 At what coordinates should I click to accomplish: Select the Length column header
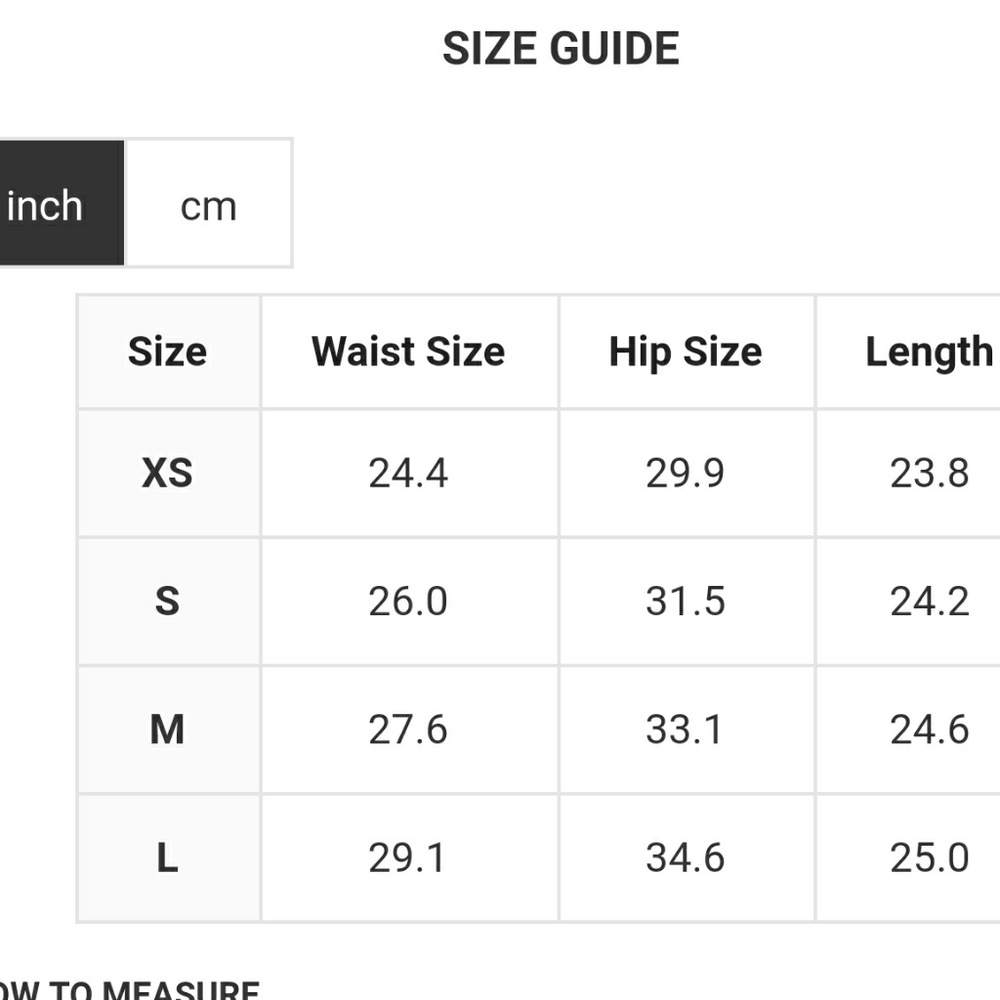click(928, 352)
